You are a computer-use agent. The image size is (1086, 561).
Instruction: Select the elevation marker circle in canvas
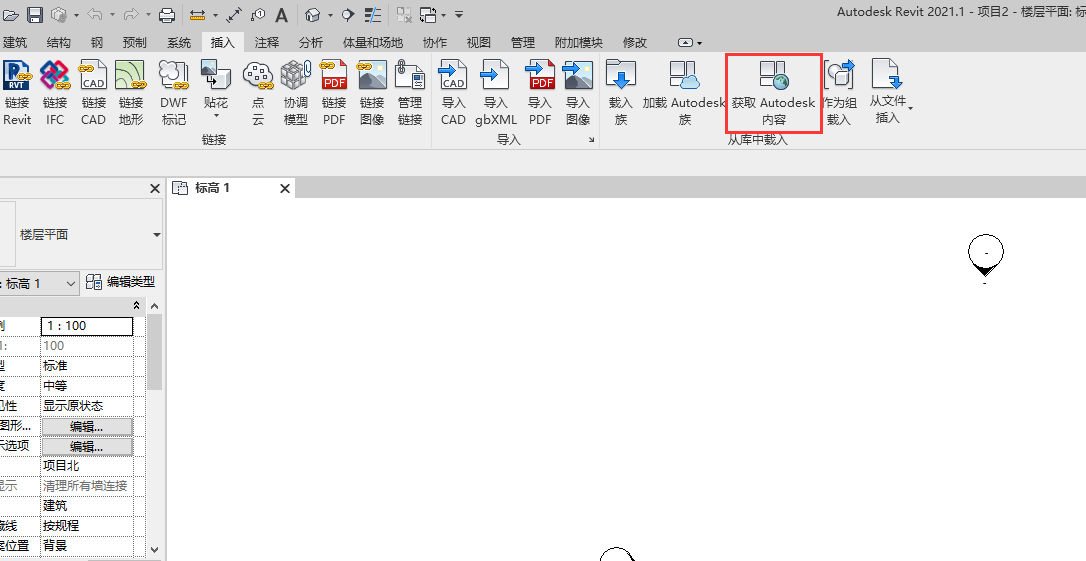click(986, 254)
